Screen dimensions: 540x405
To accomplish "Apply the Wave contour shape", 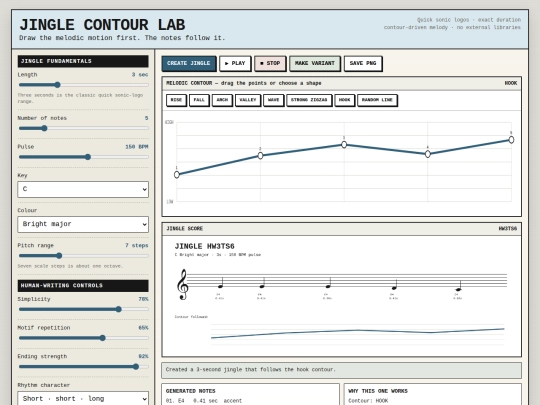I will pyautogui.click(x=273, y=100).
